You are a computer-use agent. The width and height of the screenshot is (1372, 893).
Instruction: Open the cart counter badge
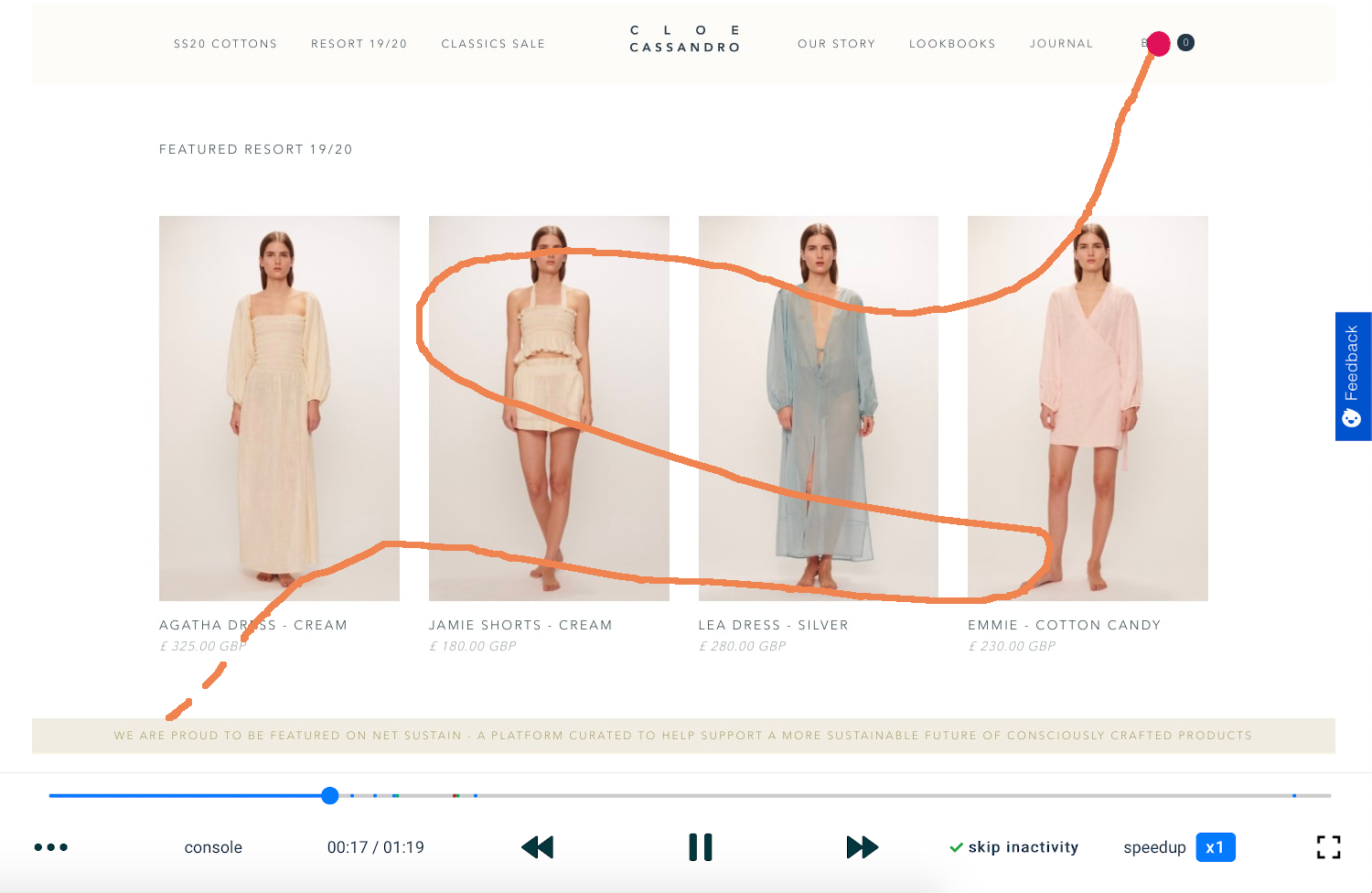[x=1185, y=42]
